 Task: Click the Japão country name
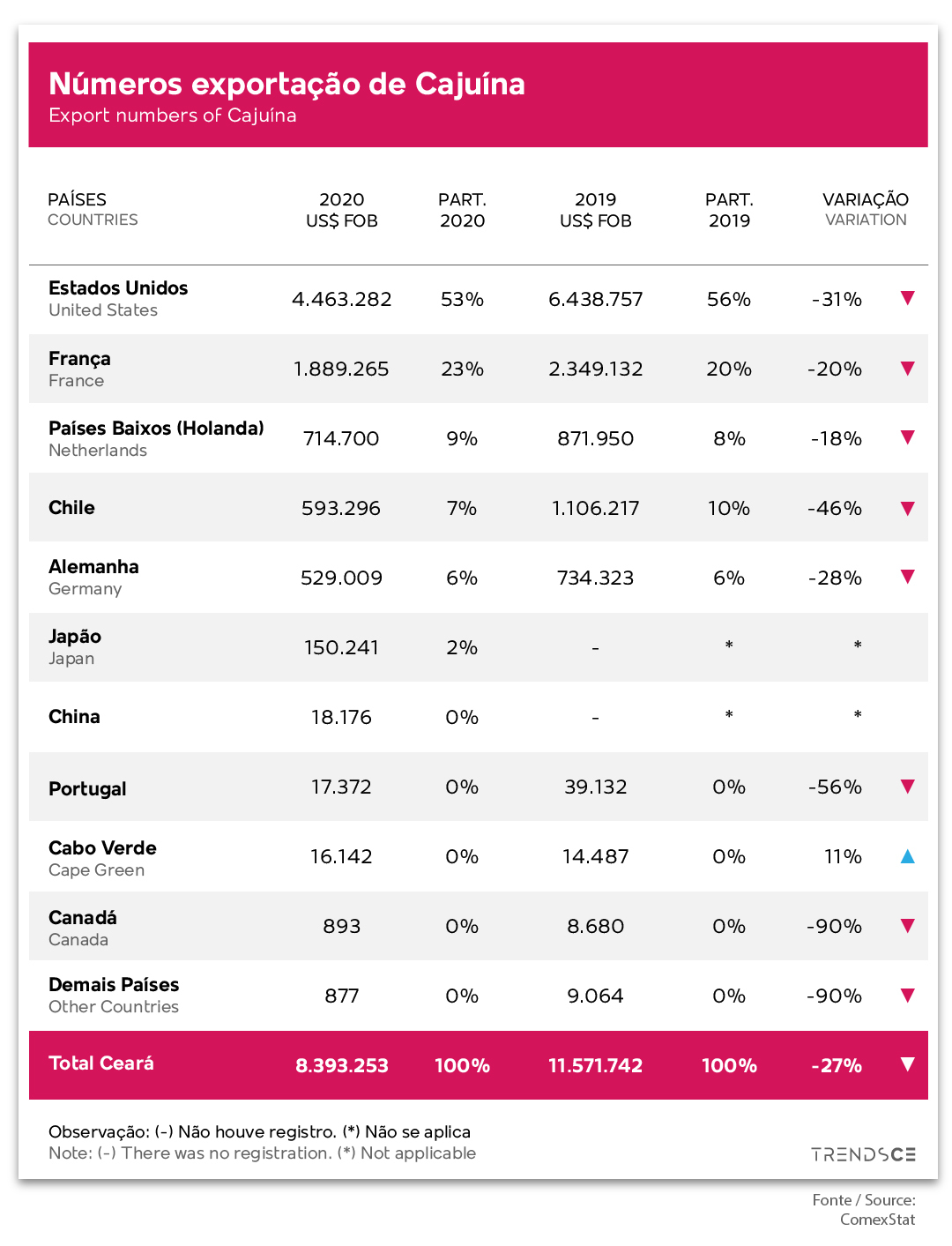75,637
